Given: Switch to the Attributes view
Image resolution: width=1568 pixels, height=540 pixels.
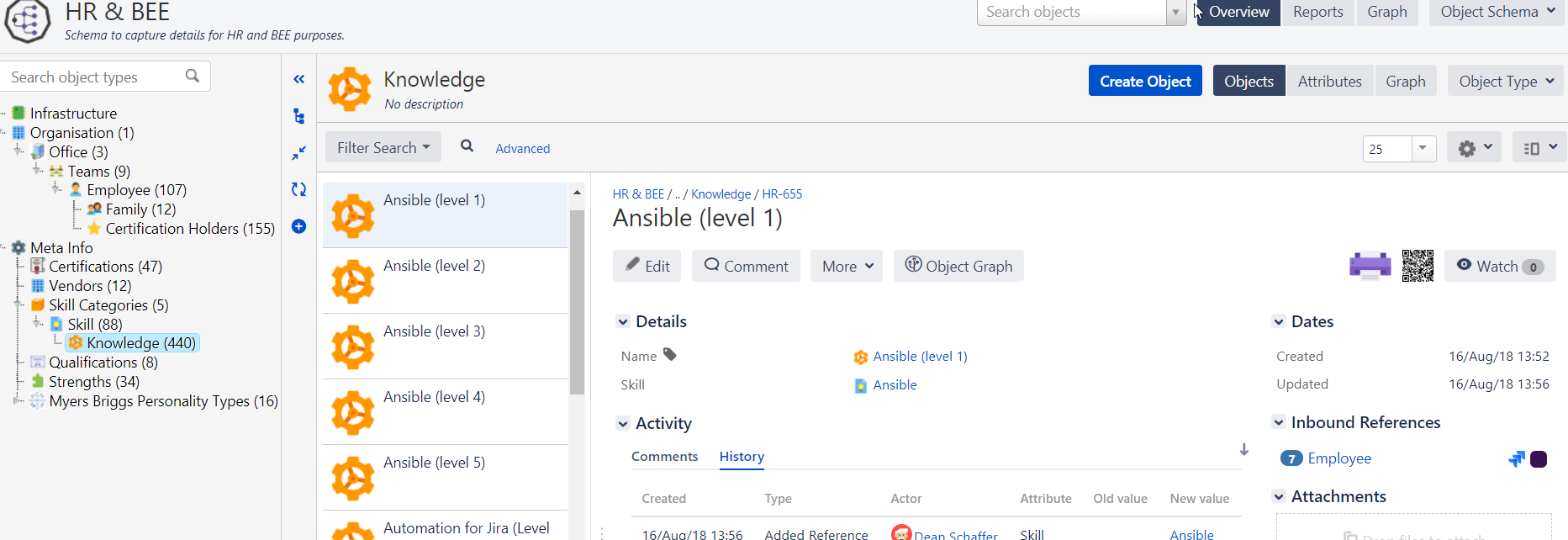Looking at the screenshot, I should point(1329,81).
